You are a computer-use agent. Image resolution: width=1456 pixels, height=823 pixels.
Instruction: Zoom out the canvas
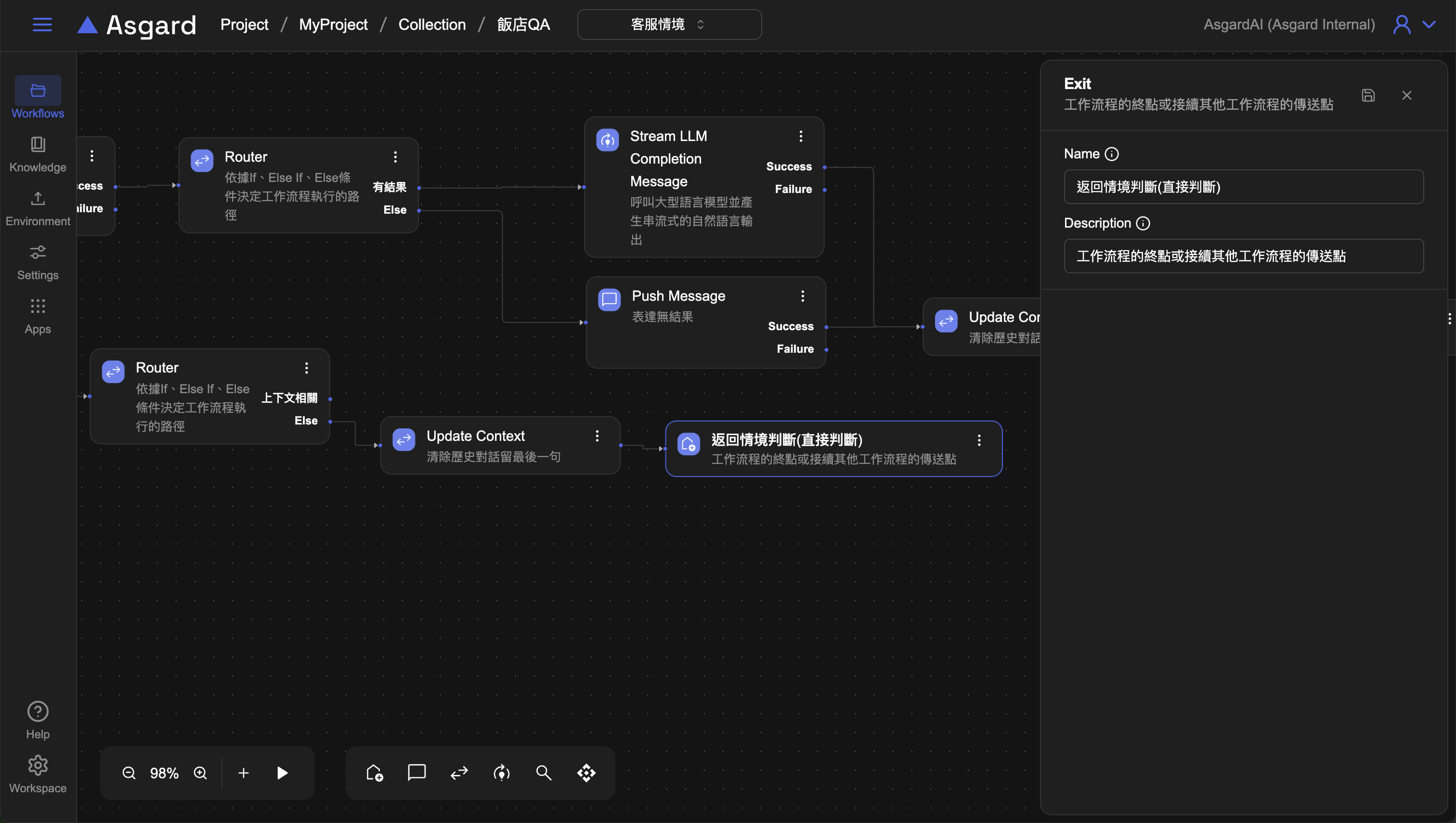click(x=129, y=772)
